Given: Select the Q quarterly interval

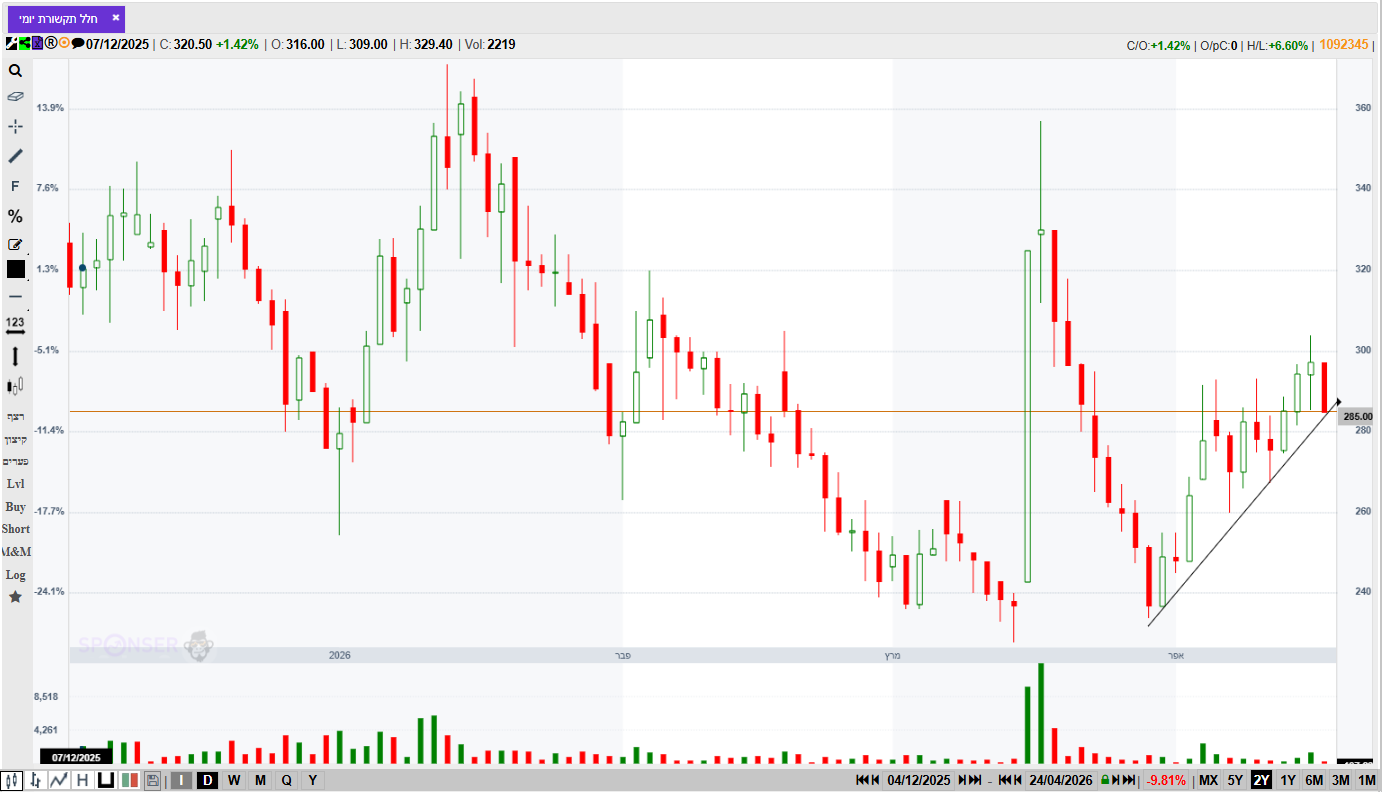Looking at the screenshot, I should 286,780.
